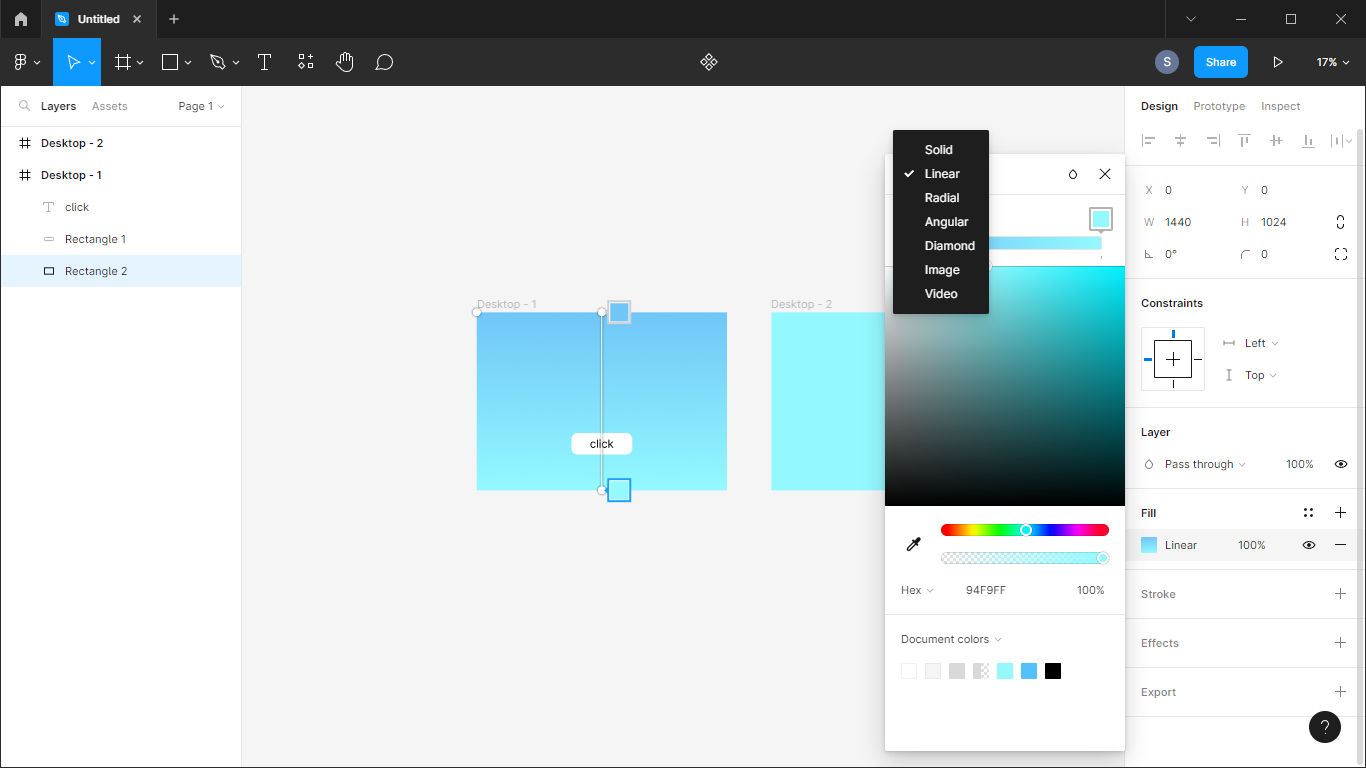
Task: Open Pass through blend mode dropdown
Action: [1205, 464]
